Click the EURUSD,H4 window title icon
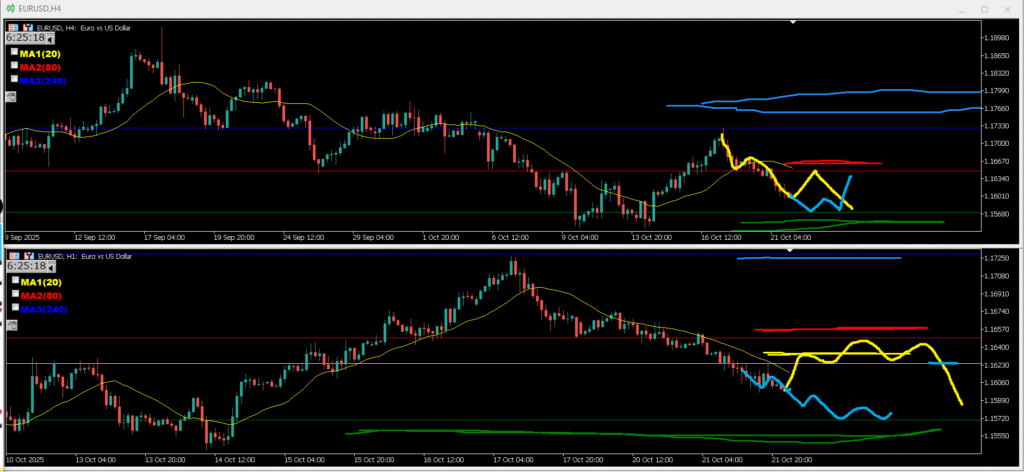 10,7
